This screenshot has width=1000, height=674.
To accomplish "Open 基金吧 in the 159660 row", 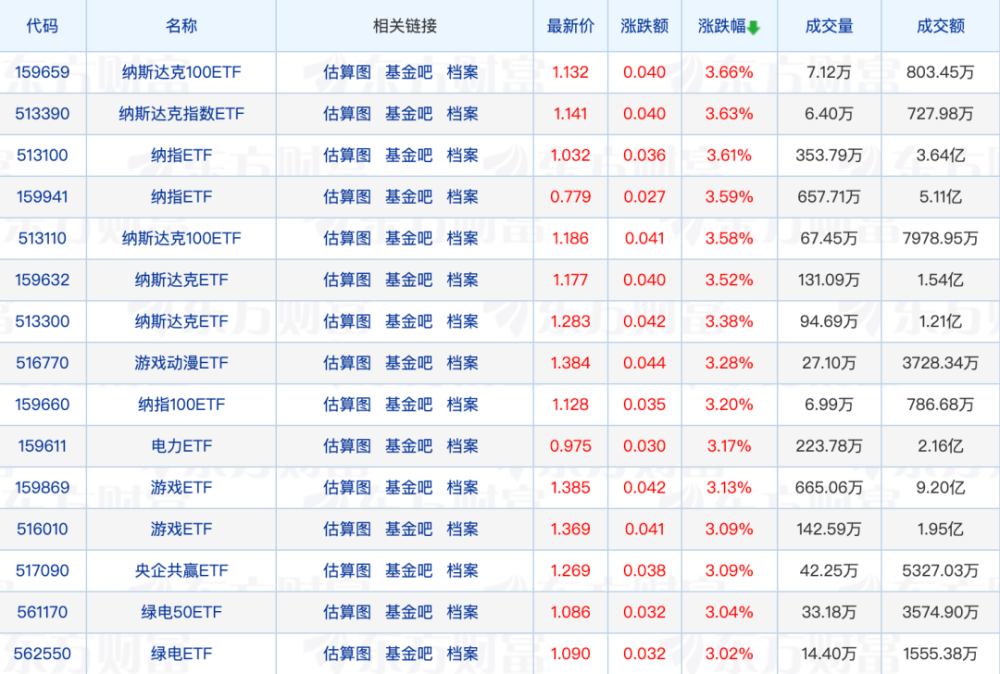I will pos(408,404).
